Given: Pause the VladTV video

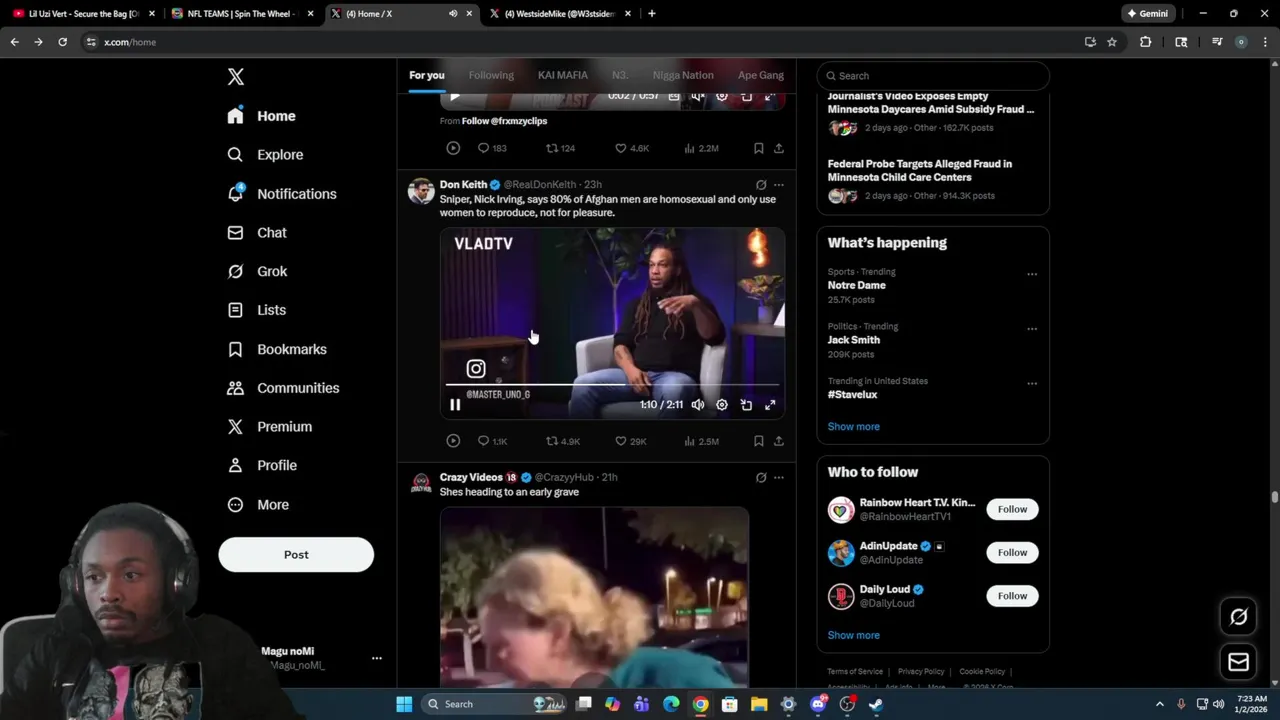Looking at the screenshot, I should (x=455, y=405).
